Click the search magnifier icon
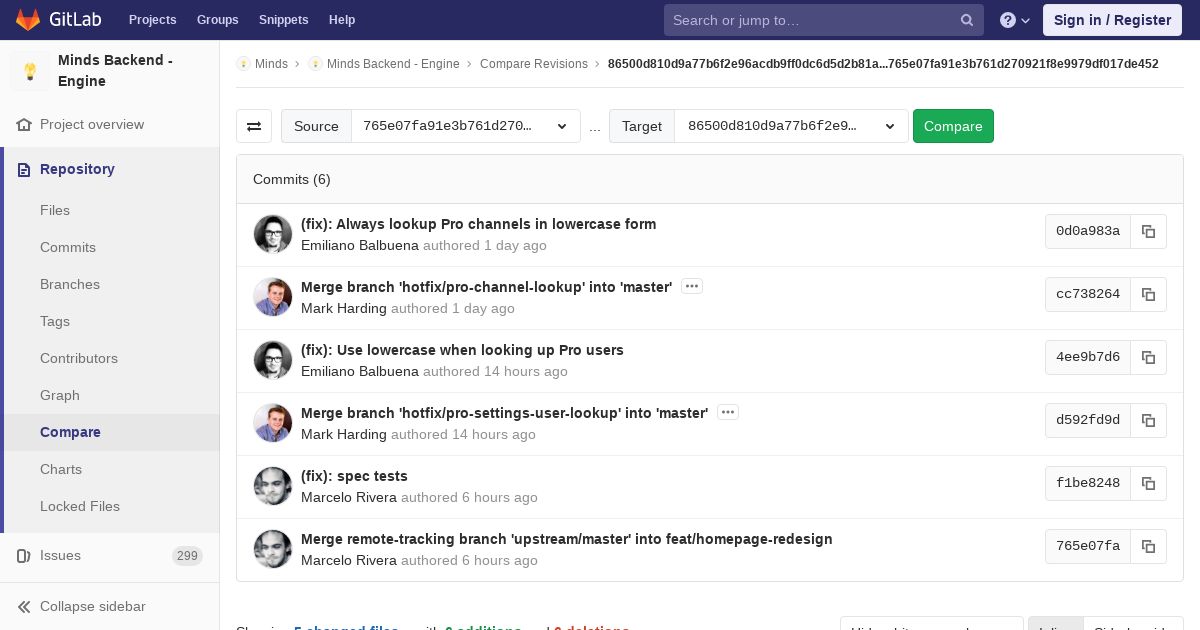This screenshot has height=630, width=1200. 967,20
